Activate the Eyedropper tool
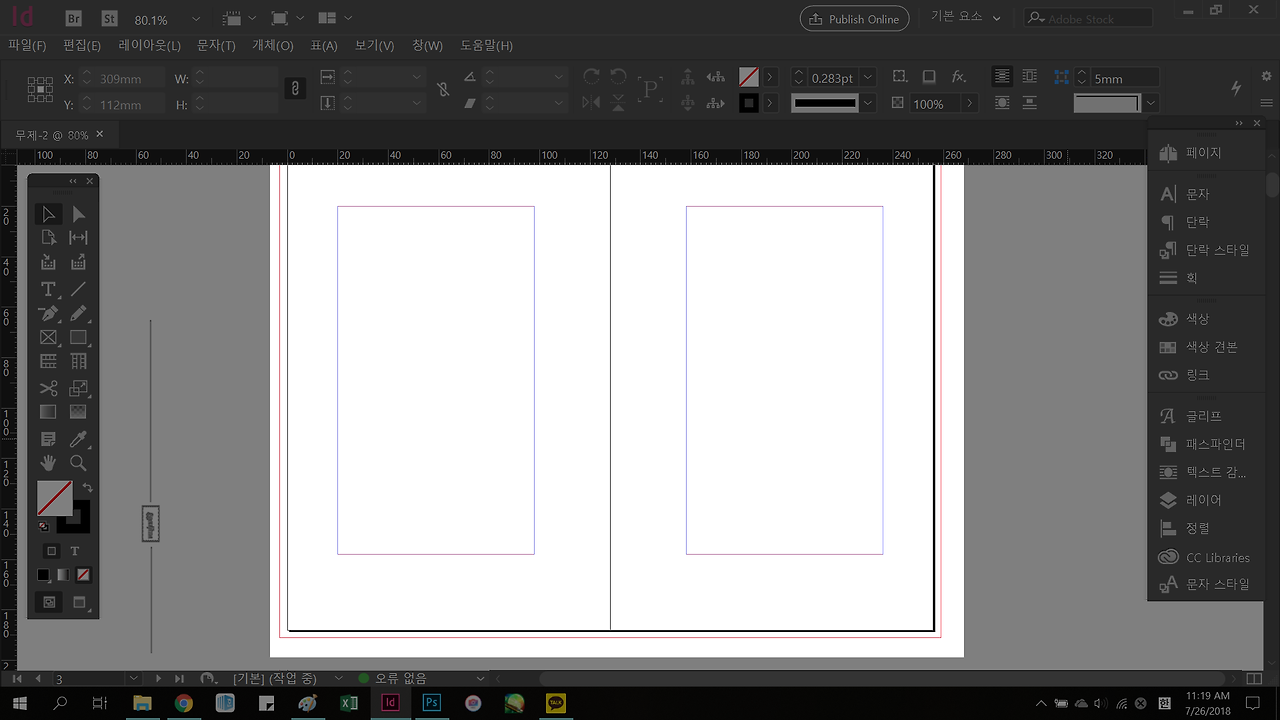The image size is (1280, 720). point(78,439)
